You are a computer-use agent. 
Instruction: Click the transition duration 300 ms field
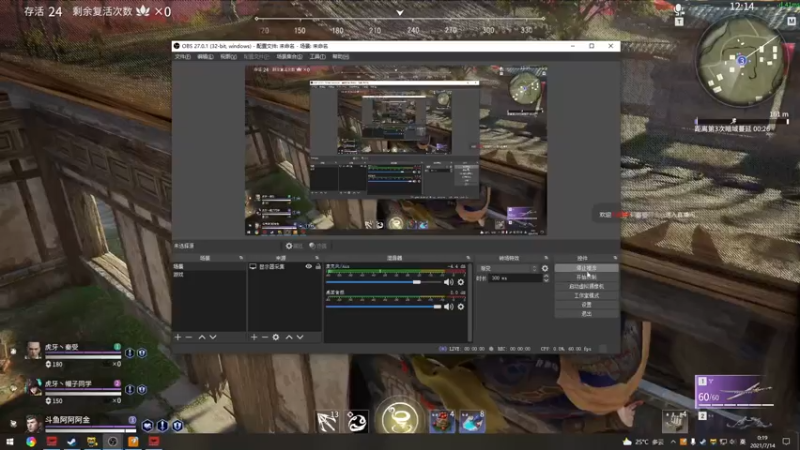pyautogui.click(x=515, y=278)
